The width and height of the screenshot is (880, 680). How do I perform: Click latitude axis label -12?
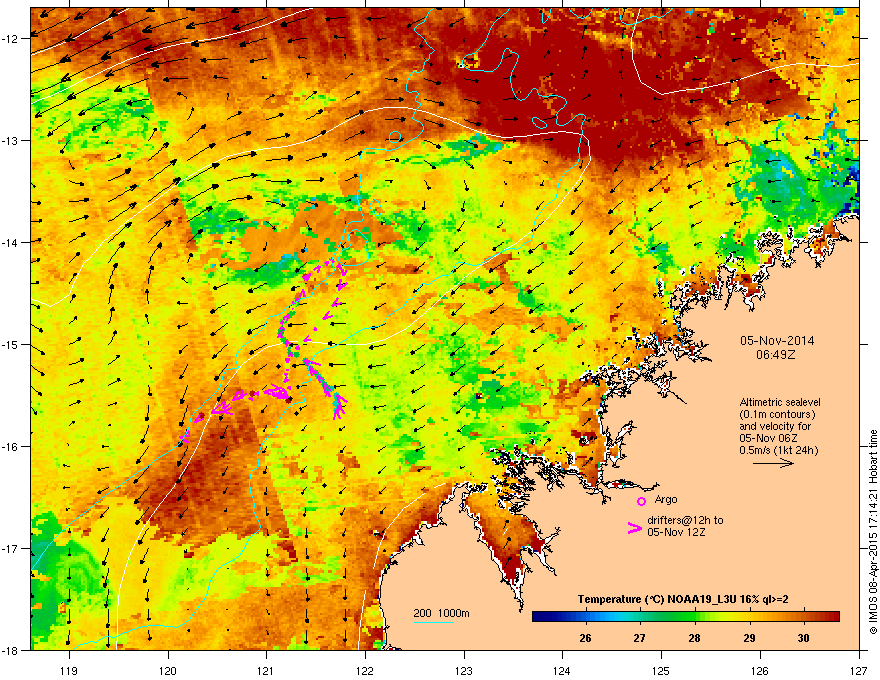click(10, 39)
